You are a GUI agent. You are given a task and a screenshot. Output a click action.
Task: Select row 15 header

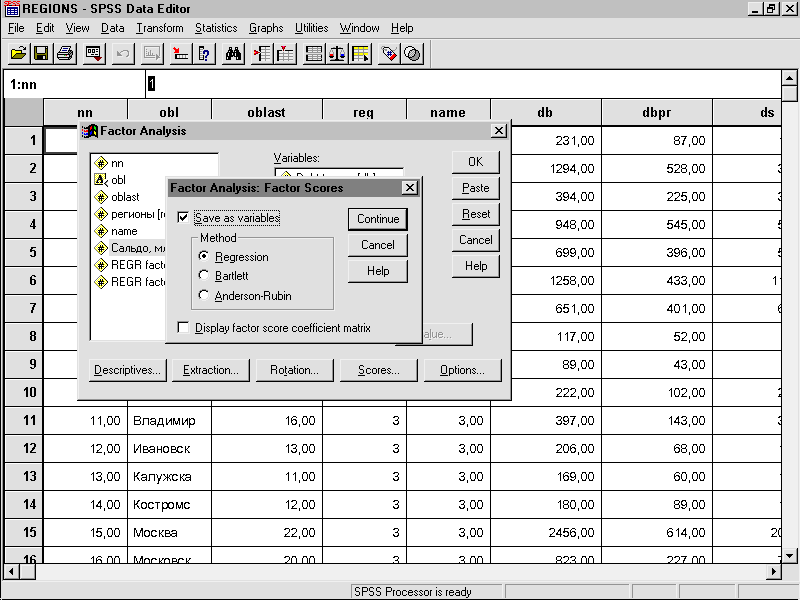(23, 532)
